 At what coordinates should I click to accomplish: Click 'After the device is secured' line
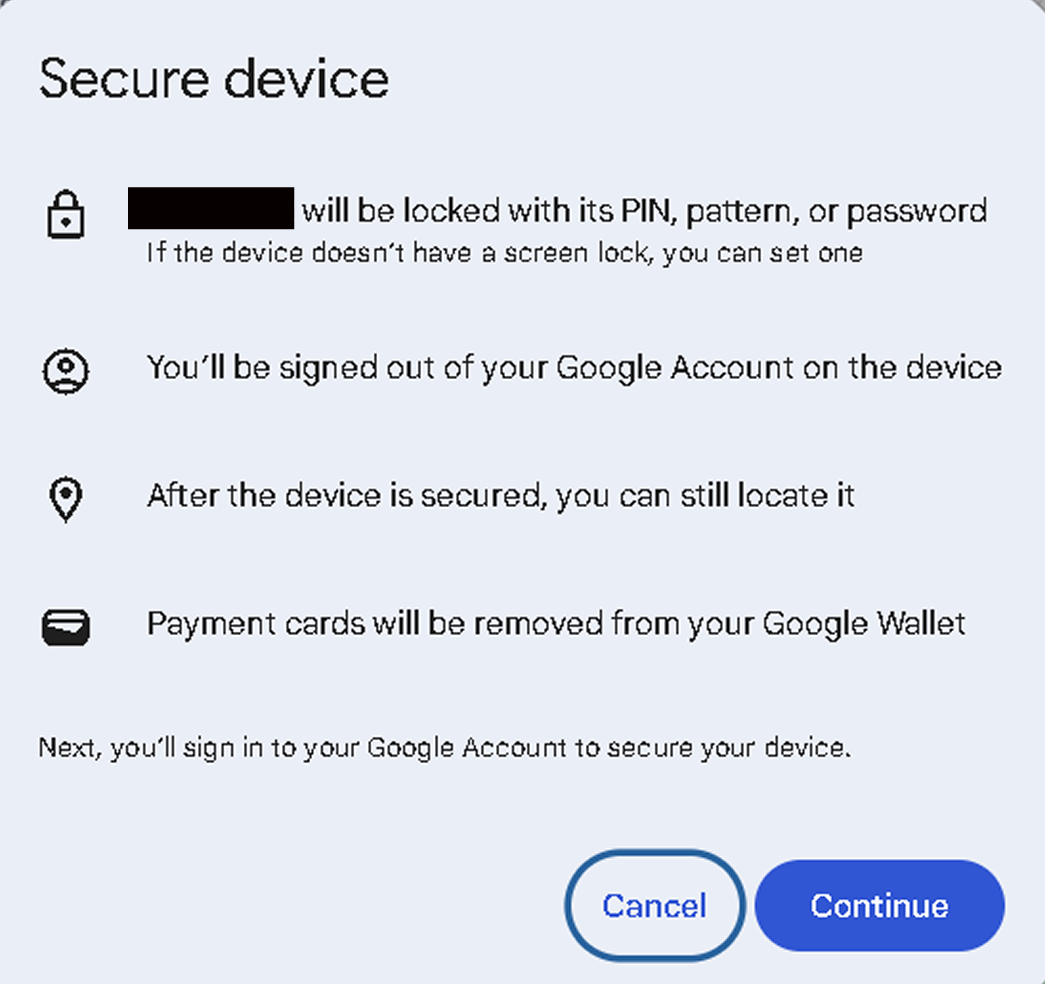(x=500, y=495)
